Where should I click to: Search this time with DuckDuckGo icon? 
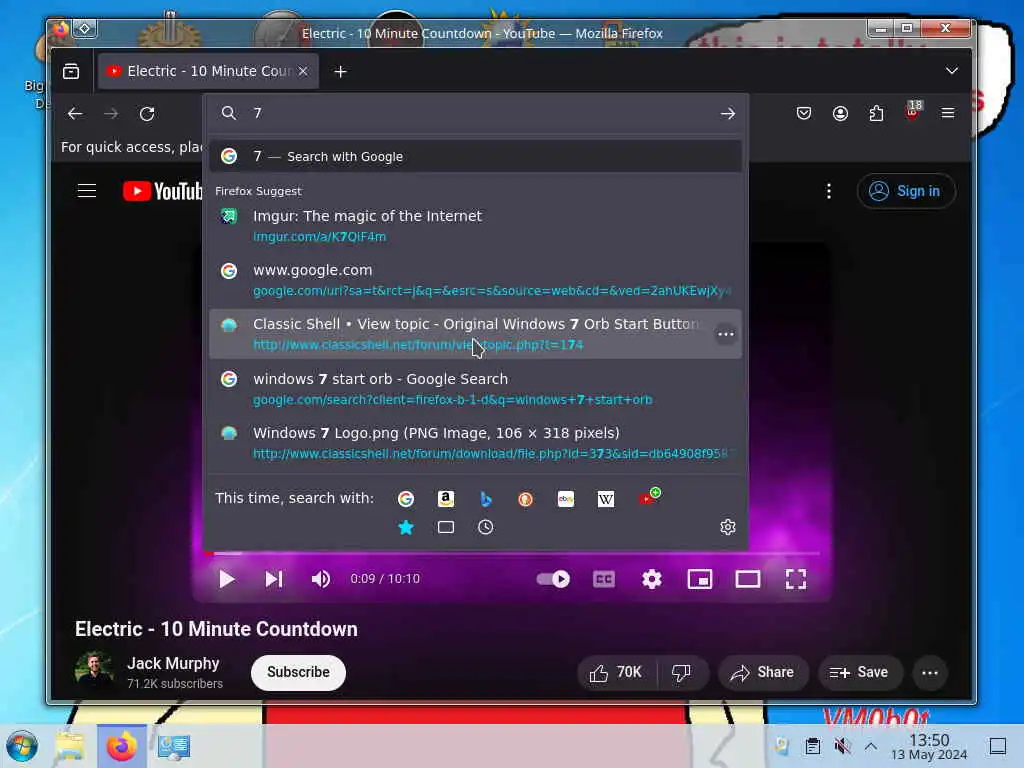pyautogui.click(x=525, y=499)
